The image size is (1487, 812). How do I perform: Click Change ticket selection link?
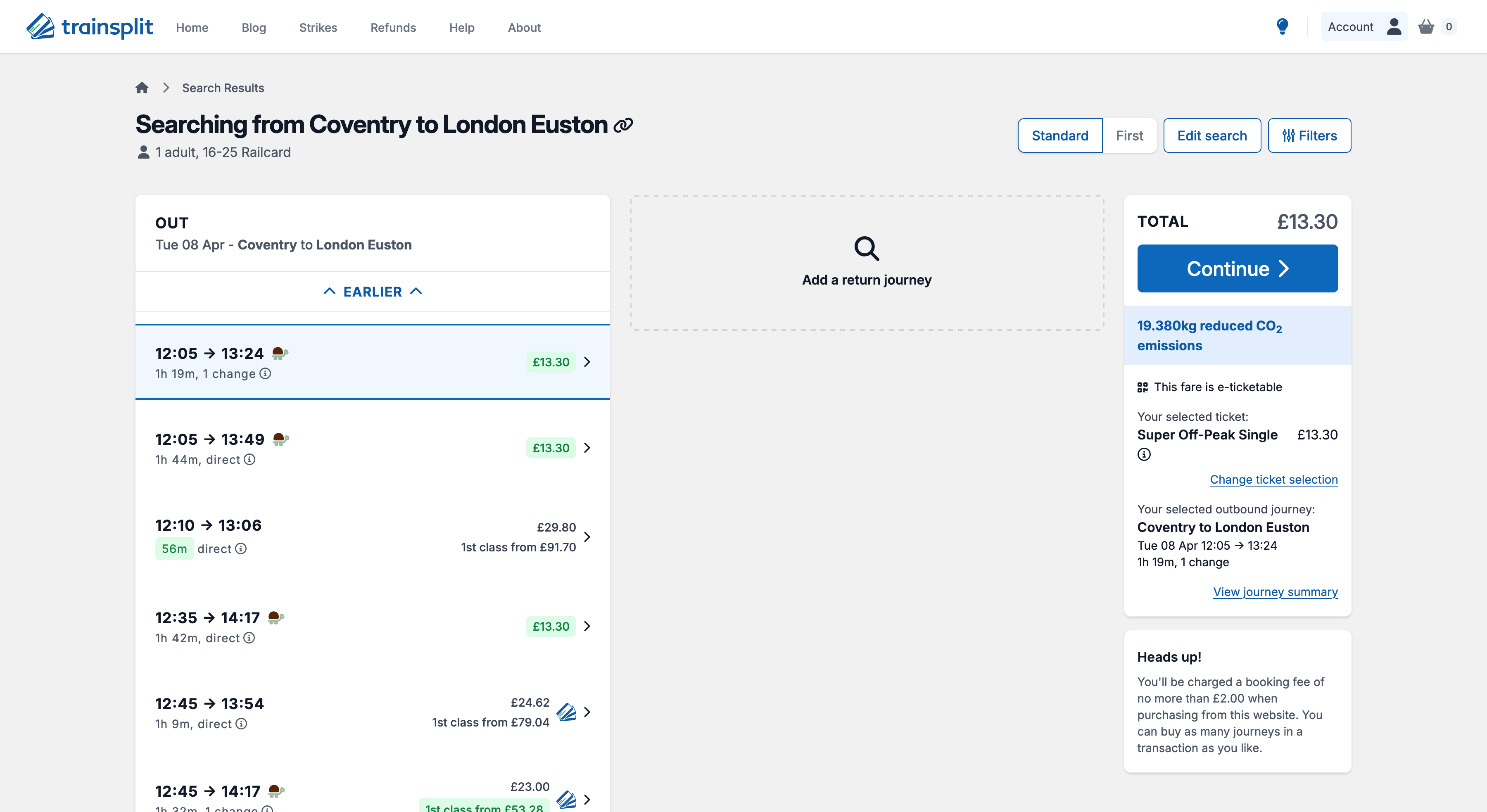point(1273,480)
